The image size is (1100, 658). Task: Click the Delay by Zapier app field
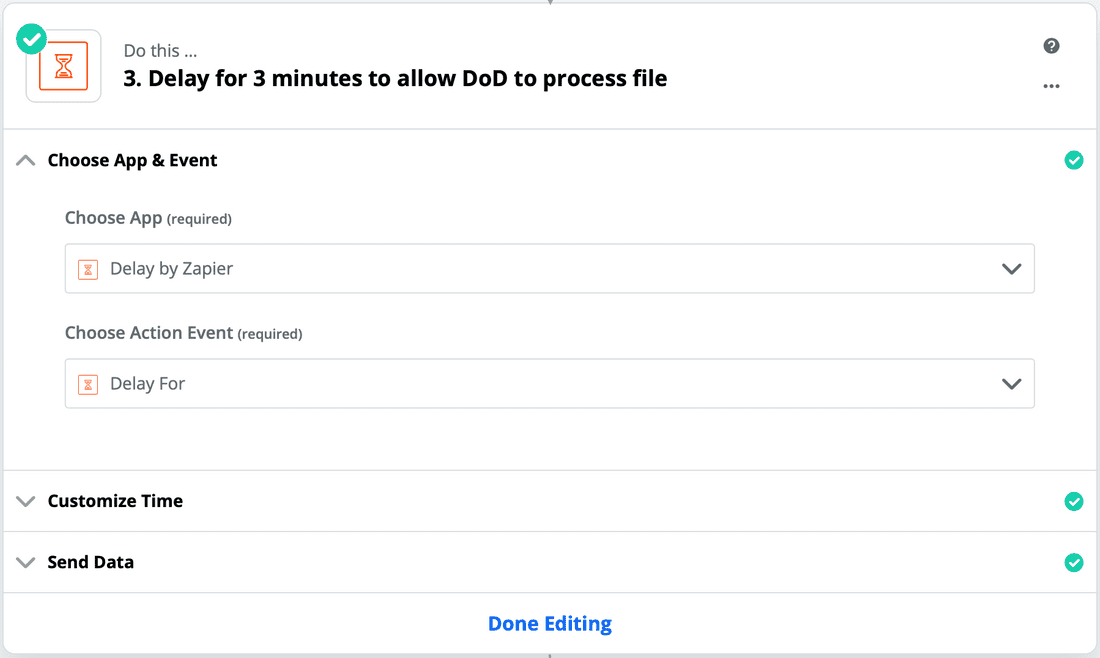tap(550, 269)
